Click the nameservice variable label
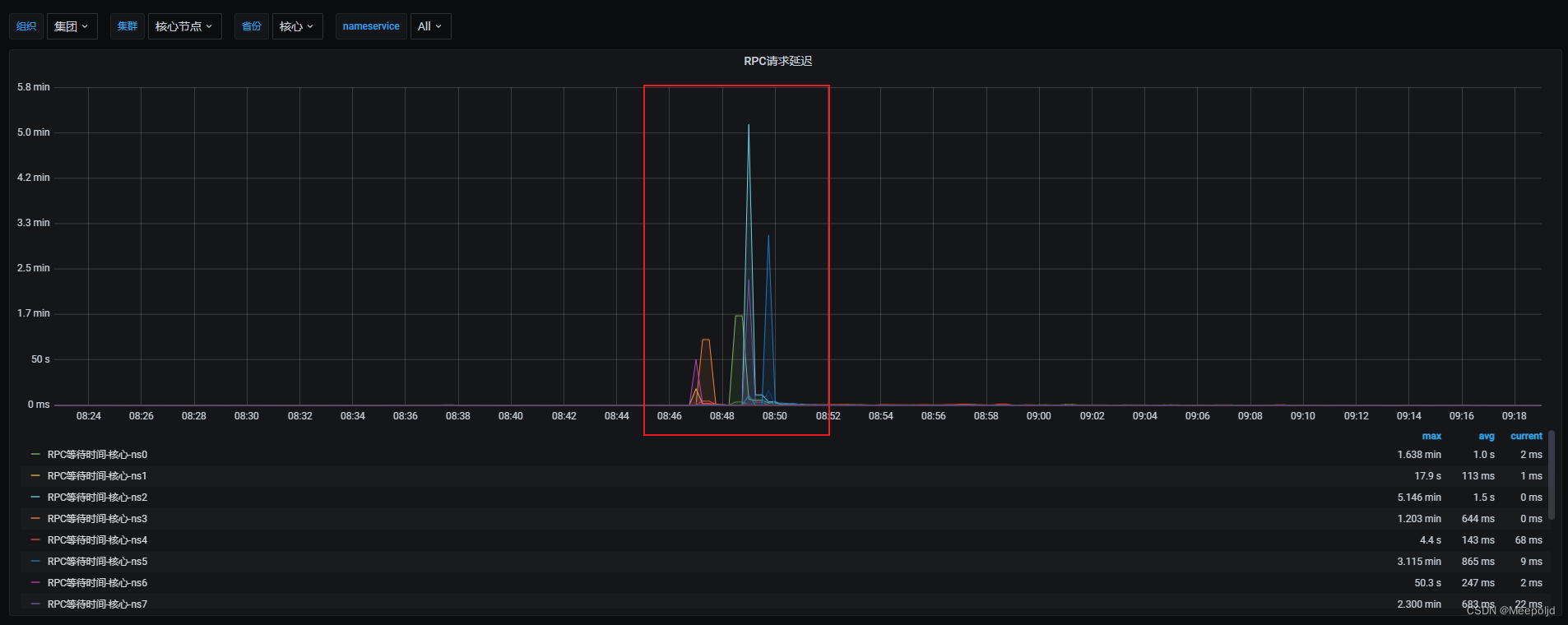This screenshot has height=625, width=1568. click(x=371, y=26)
